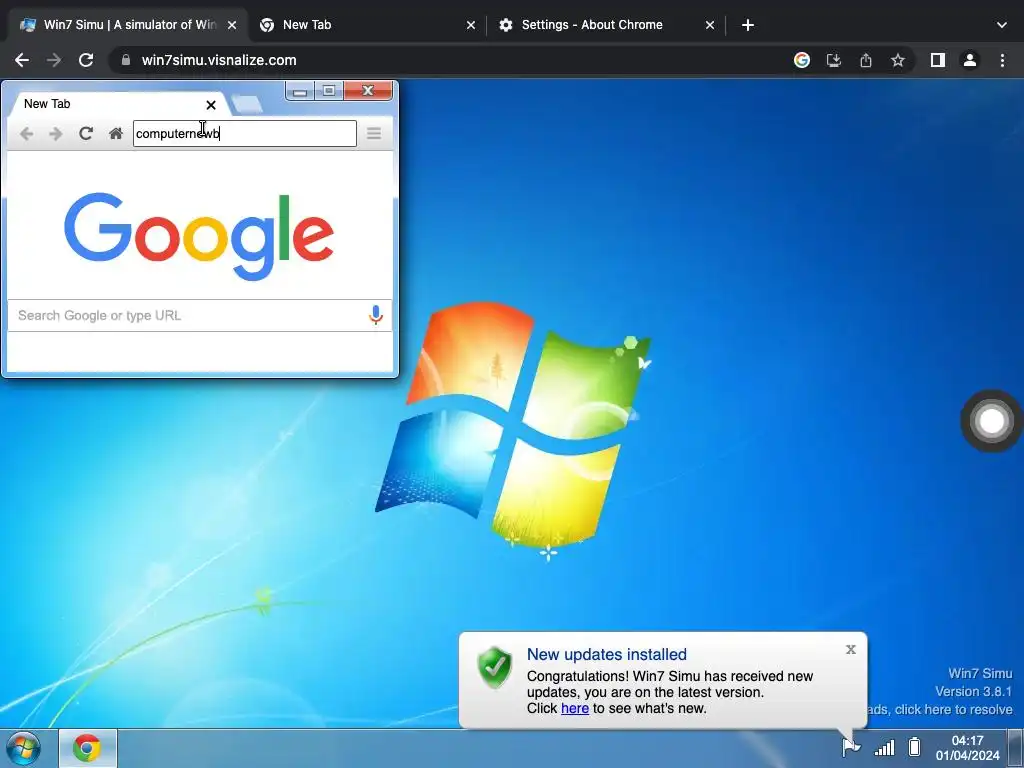This screenshot has height=768, width=1024.
Task: Go back in host browser
Action: point(22,60)
